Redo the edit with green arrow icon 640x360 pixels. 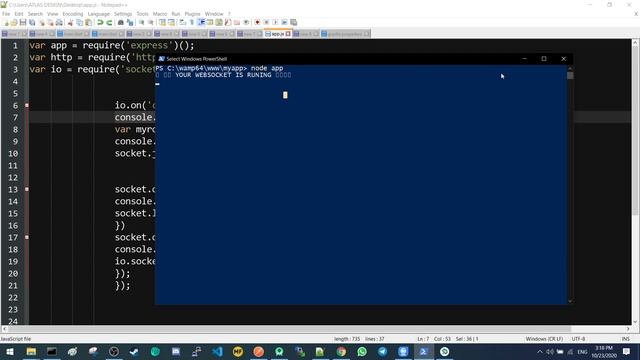[109, 22]
